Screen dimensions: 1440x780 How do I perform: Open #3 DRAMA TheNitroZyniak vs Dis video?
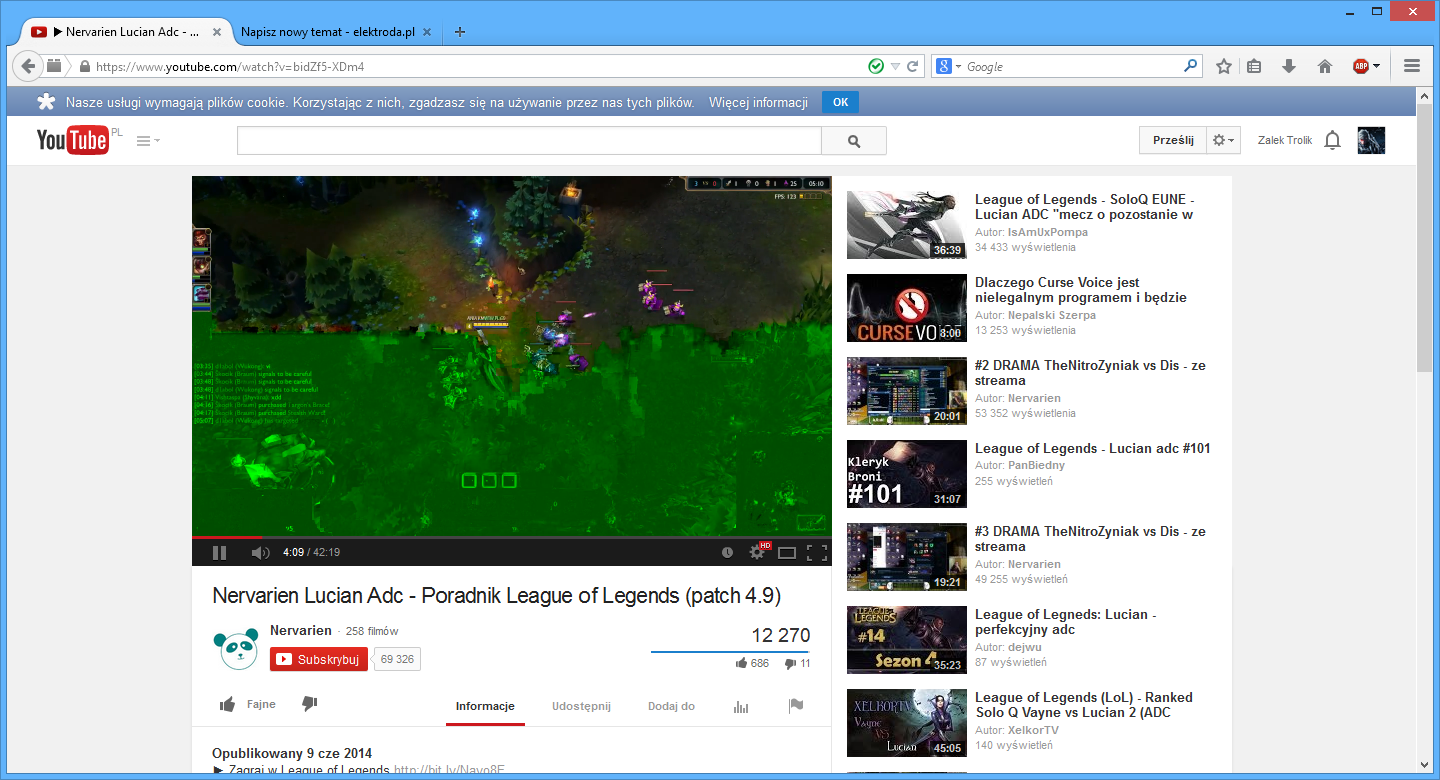tap(1090, 539)
